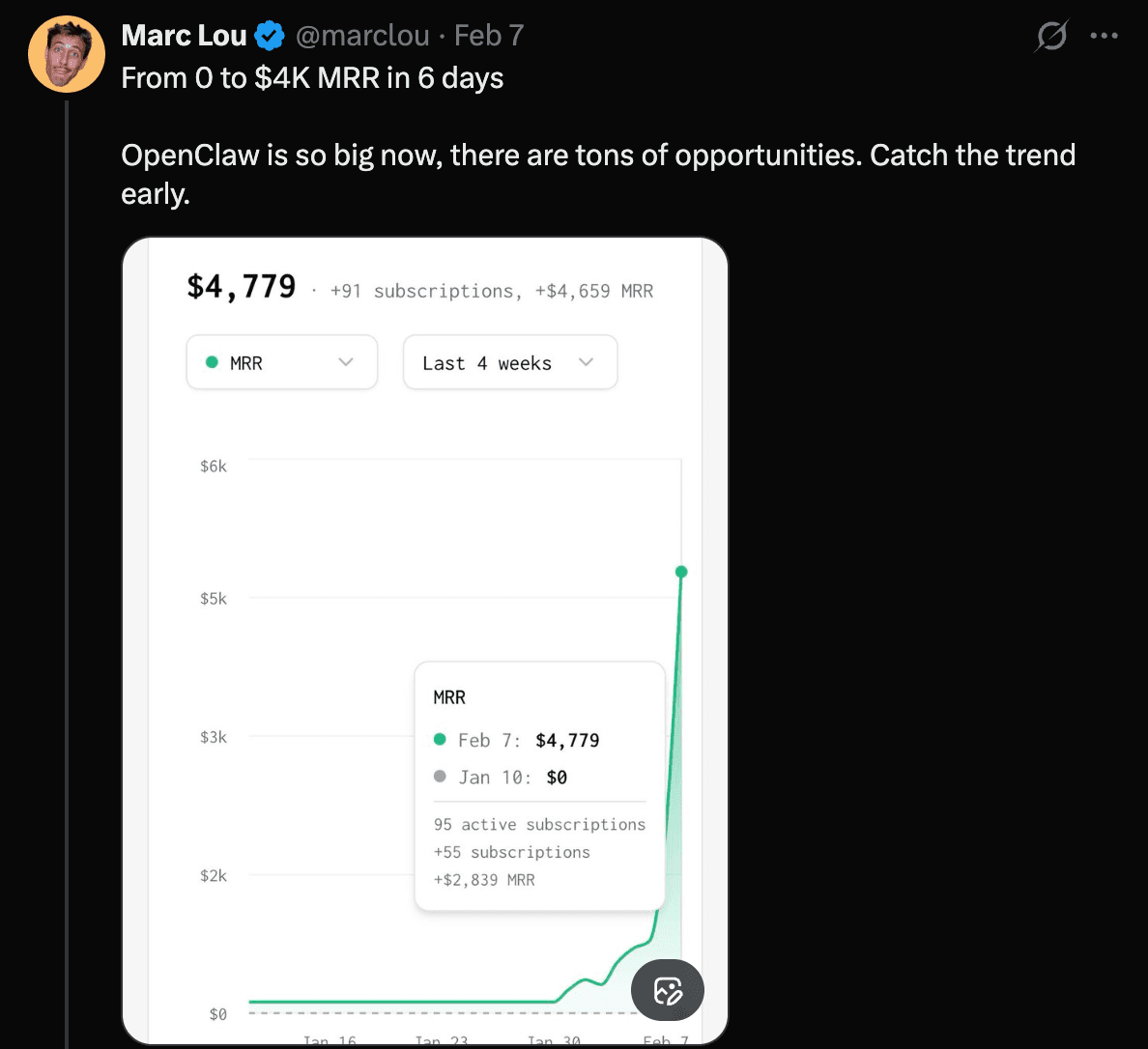Click the gray Jan 10 dot in the tooltip
Viewport: 1148px width, 1049px height.
(x=440, y=777)
